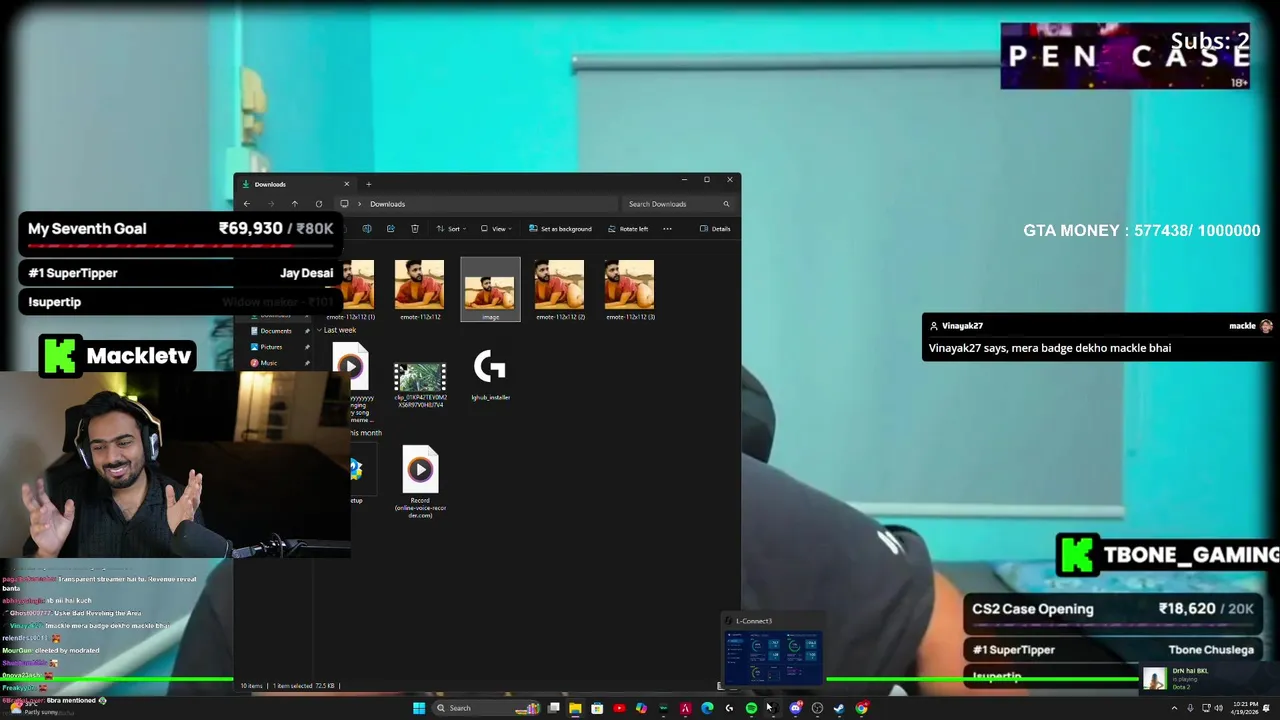Open Copilot from the taskbar
Screen dimensions: 1280x720
click(641, 708)
